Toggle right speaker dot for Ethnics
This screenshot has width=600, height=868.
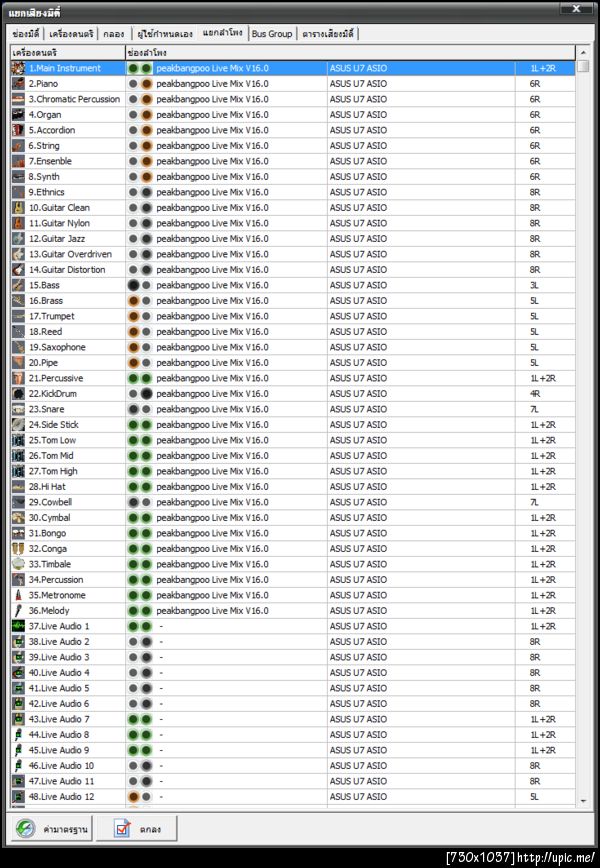click(146, 193)
